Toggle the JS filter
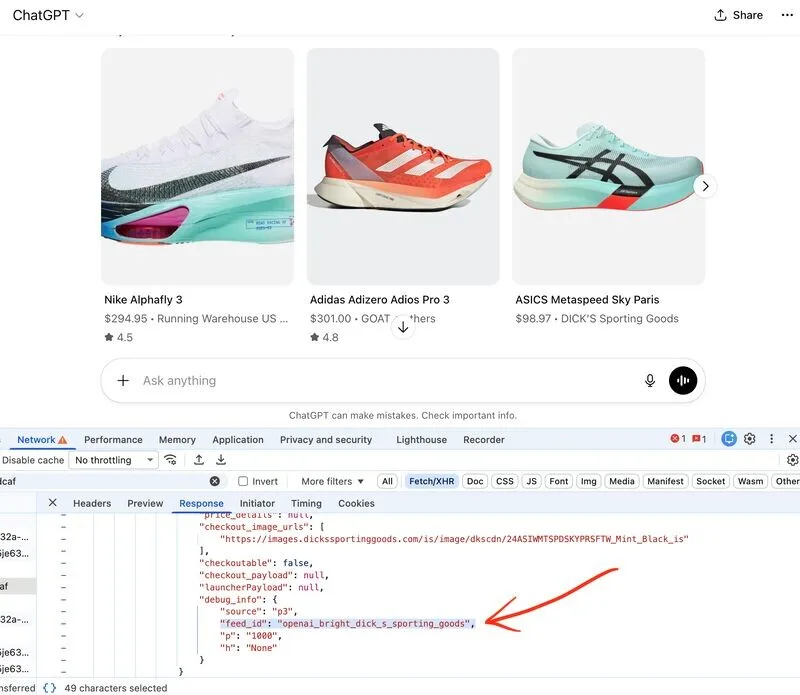 point(531,481)
